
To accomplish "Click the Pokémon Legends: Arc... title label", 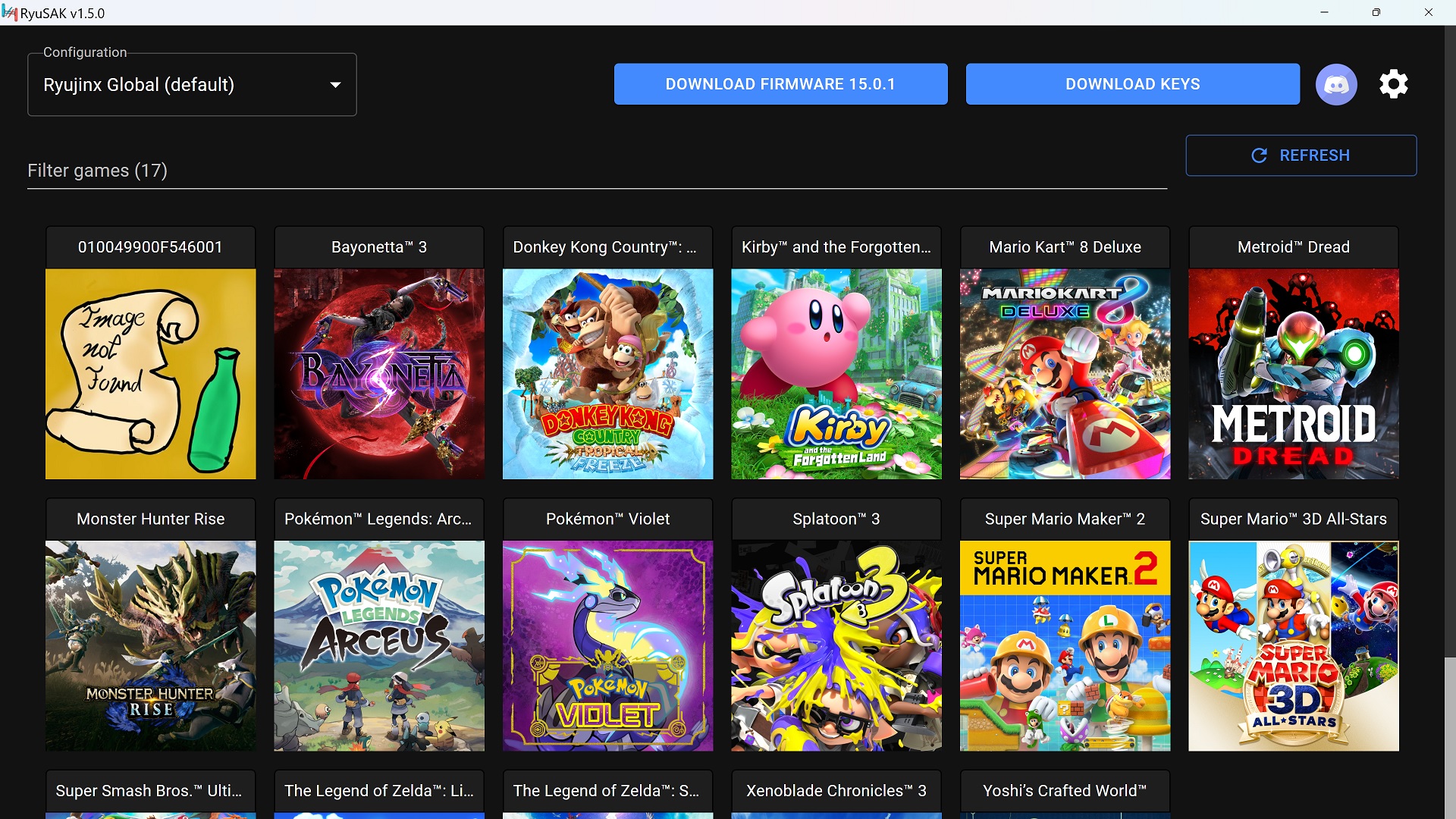I will (378, 519).
